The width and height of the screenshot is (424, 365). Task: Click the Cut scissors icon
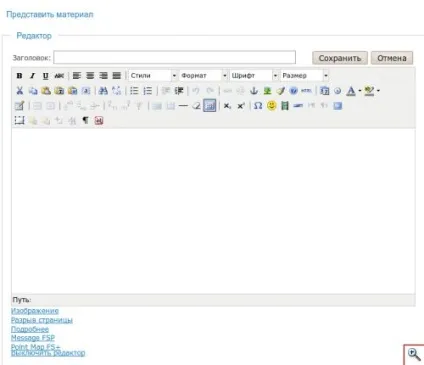(x=20, y=91)
